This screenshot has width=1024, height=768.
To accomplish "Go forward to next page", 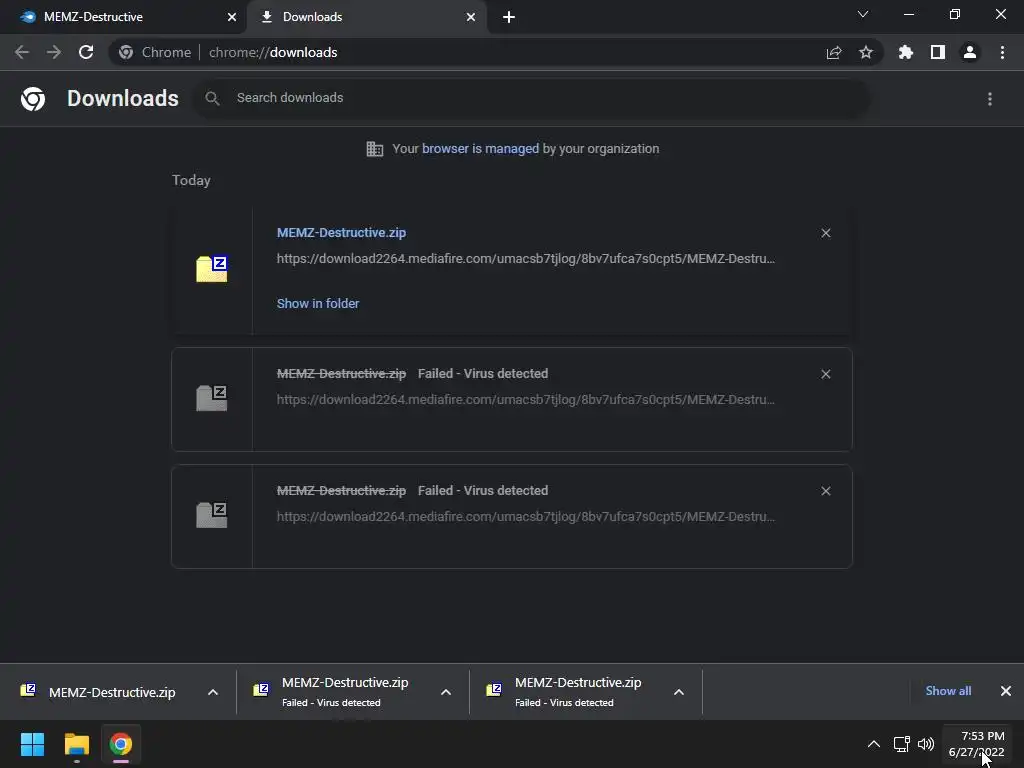I will click(x=54, y=52).
